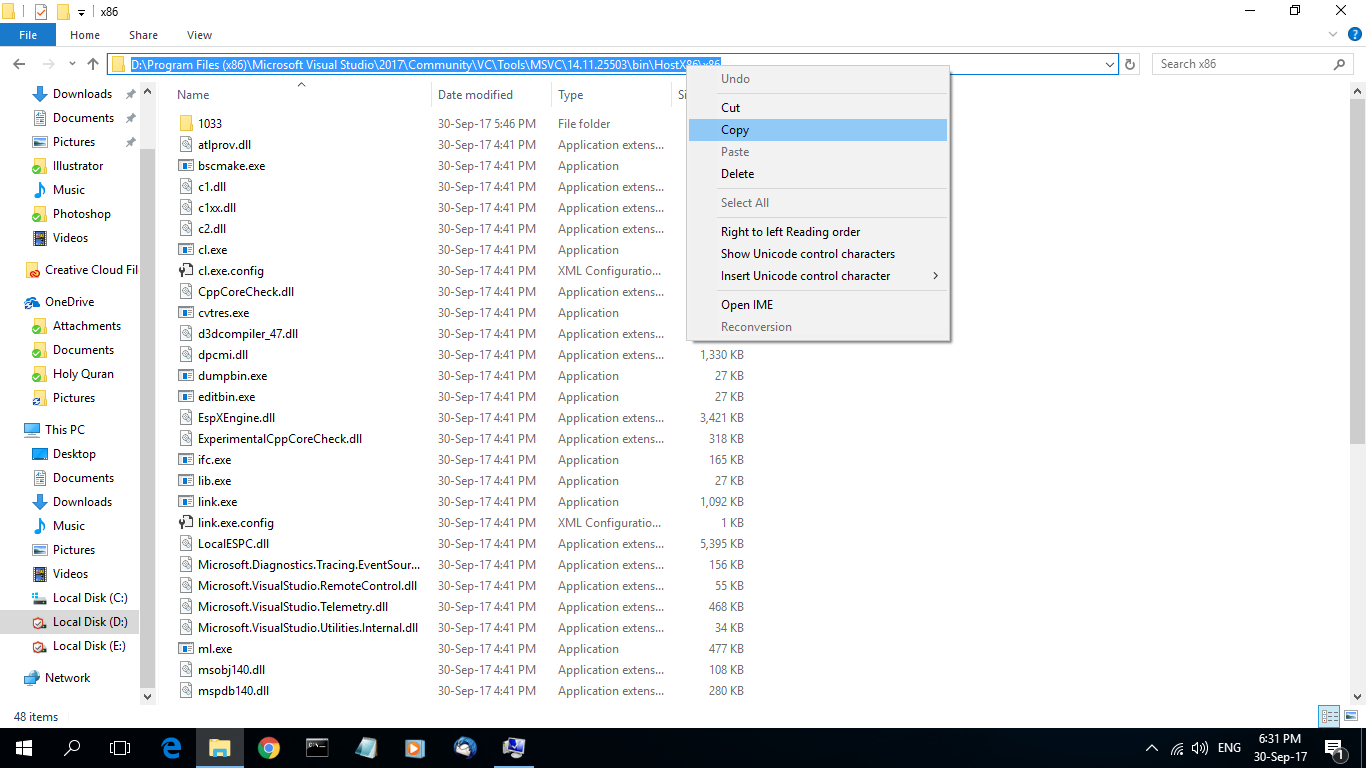
Task: Open Google Chrome from the taskbar
Action: pyautogui.click(x=269, y=747)
